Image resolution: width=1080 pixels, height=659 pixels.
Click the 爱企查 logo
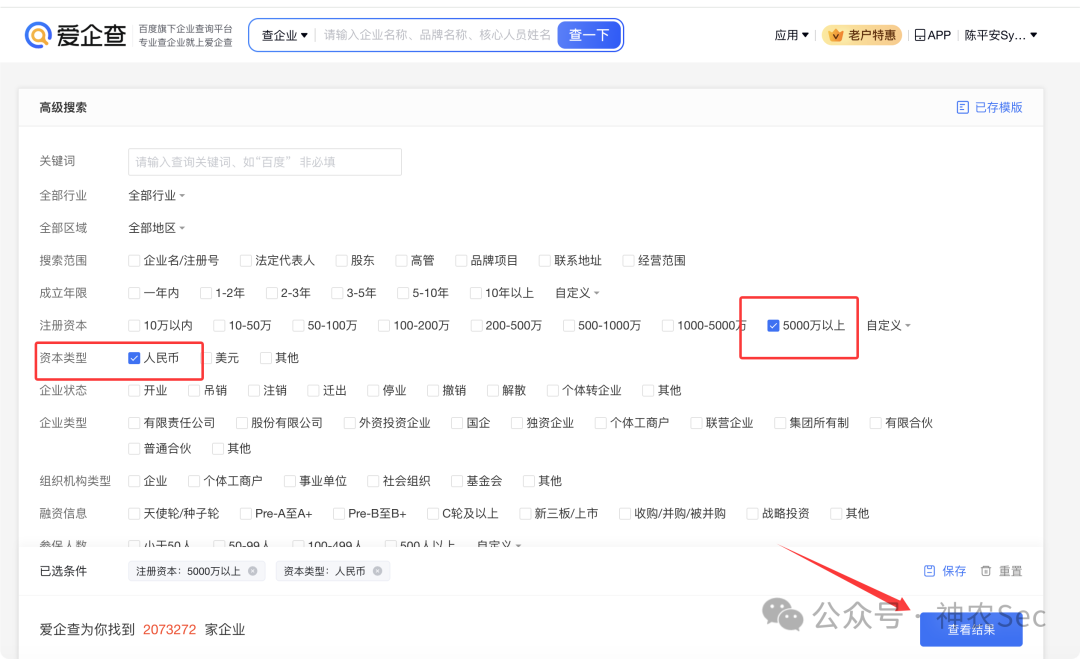coord(76,35)
